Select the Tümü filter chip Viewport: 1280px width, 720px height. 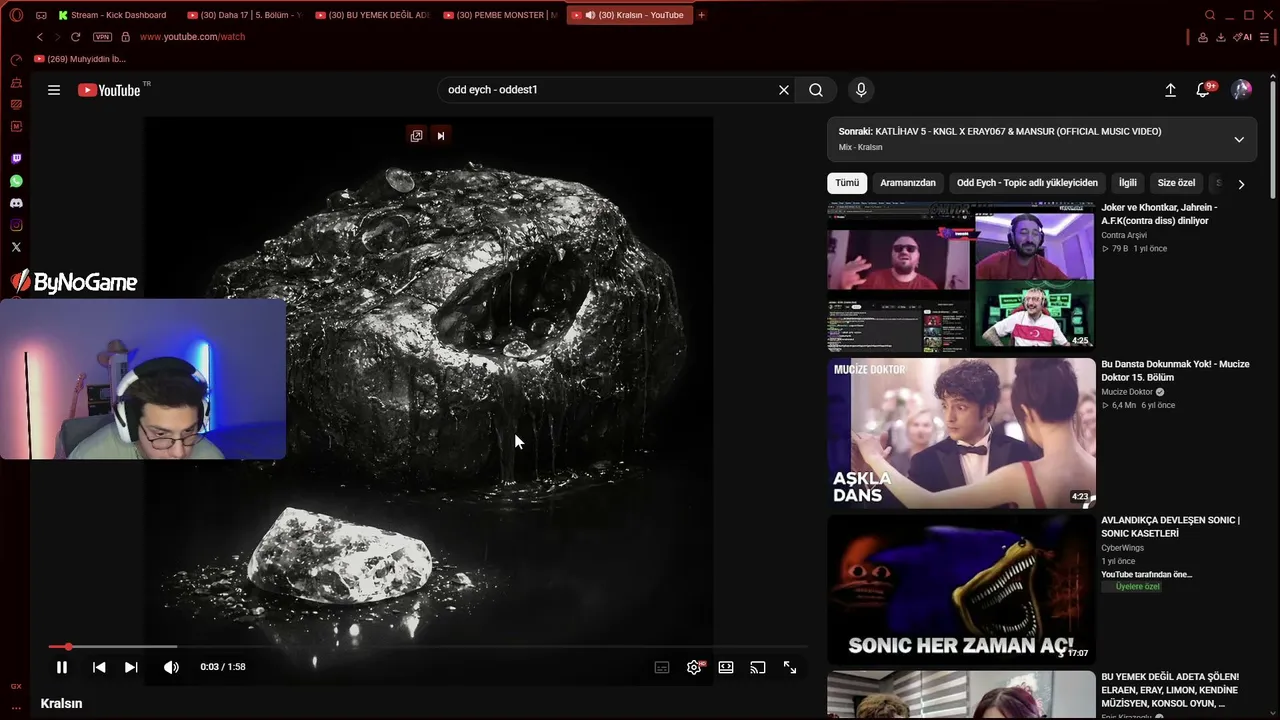tap(847, 183)
